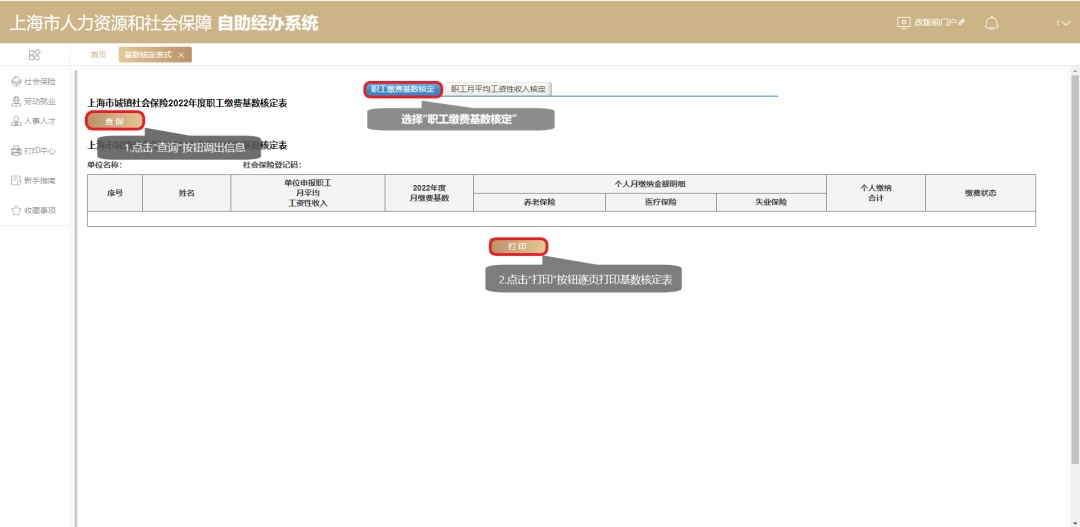
Task: Click the grid menu icon above the sidebar
Action: point(34,55)
